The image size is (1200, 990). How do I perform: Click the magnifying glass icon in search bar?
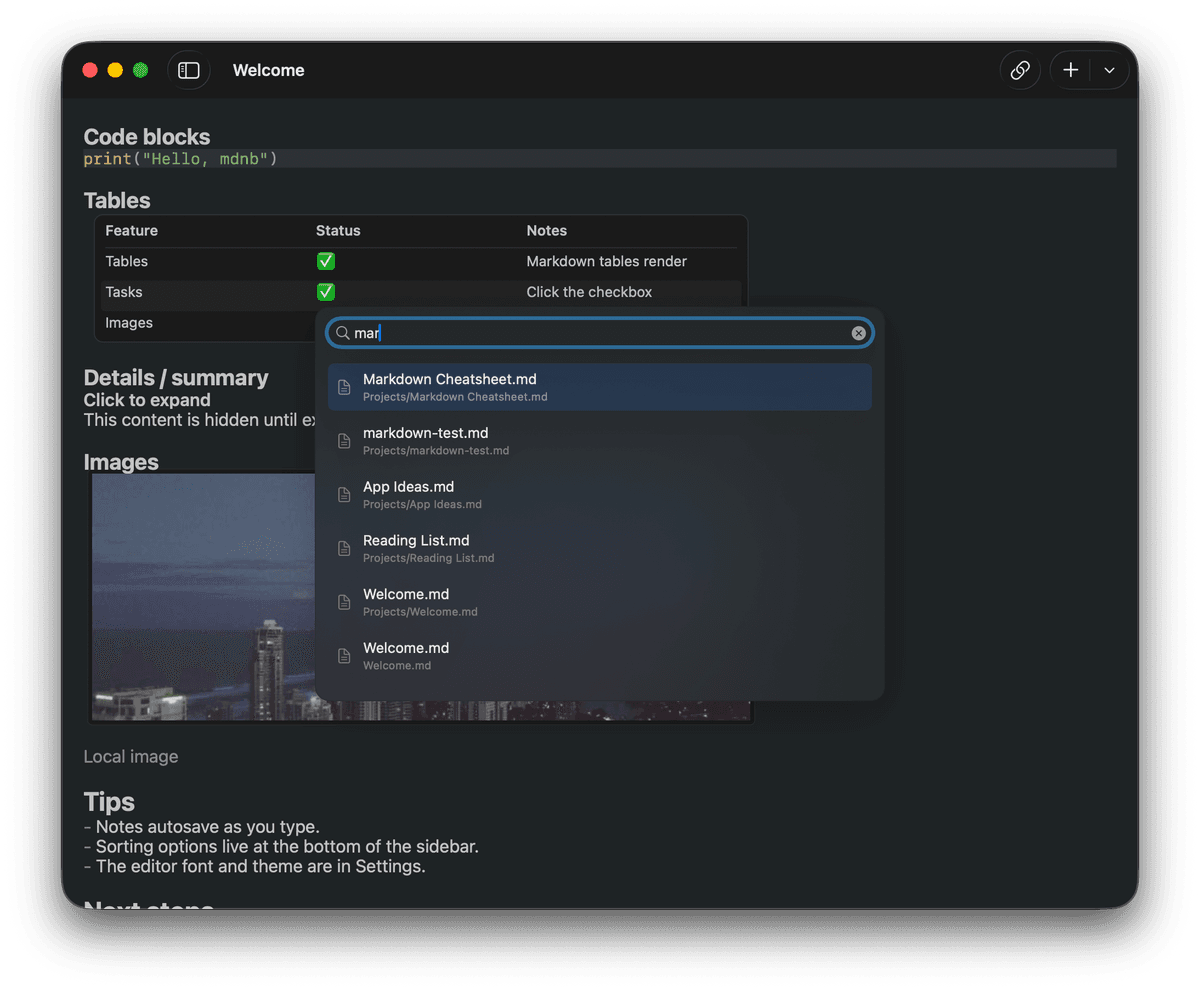(x=344, y=332)
